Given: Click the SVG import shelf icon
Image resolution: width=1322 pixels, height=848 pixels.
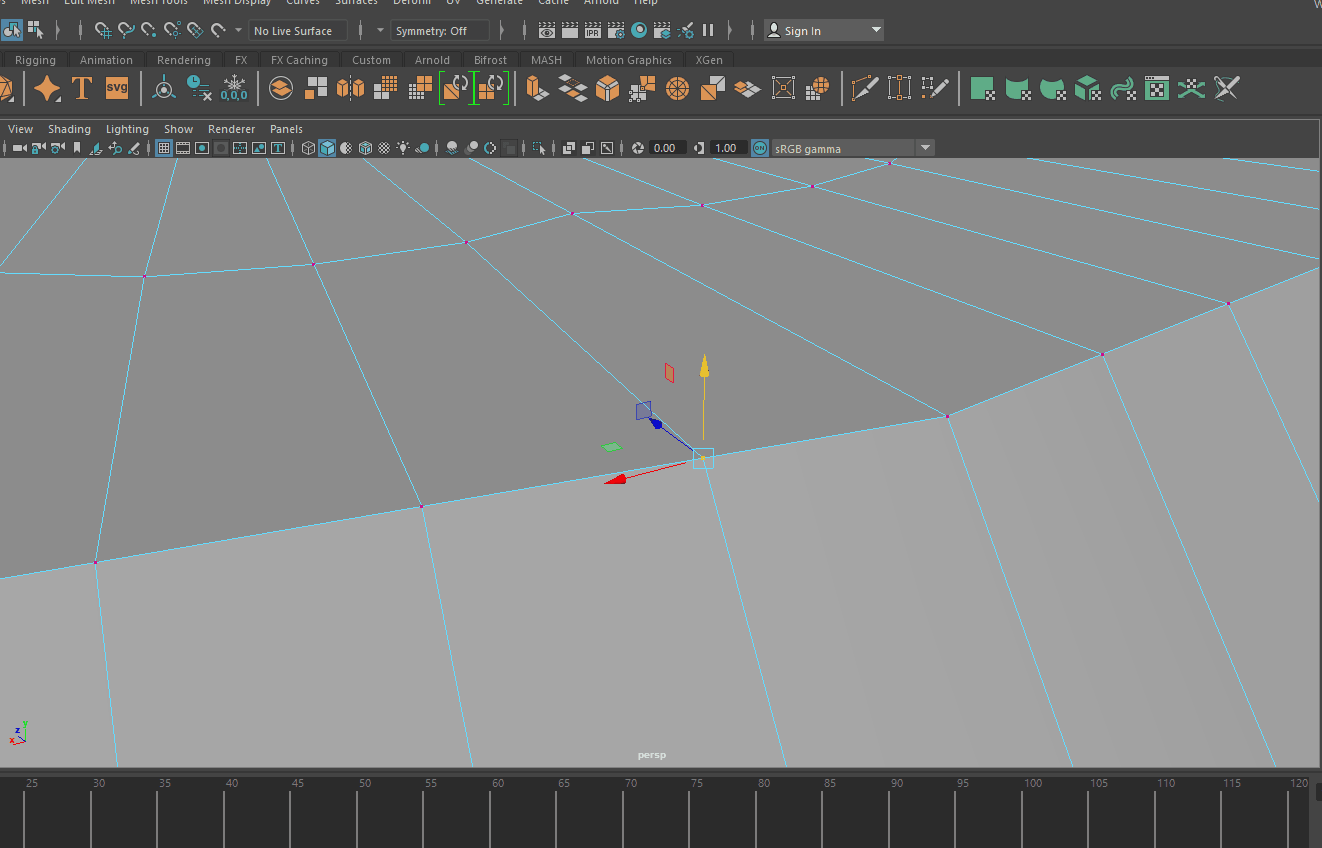Looking at the screenshot, I should (x=117, y=88).
